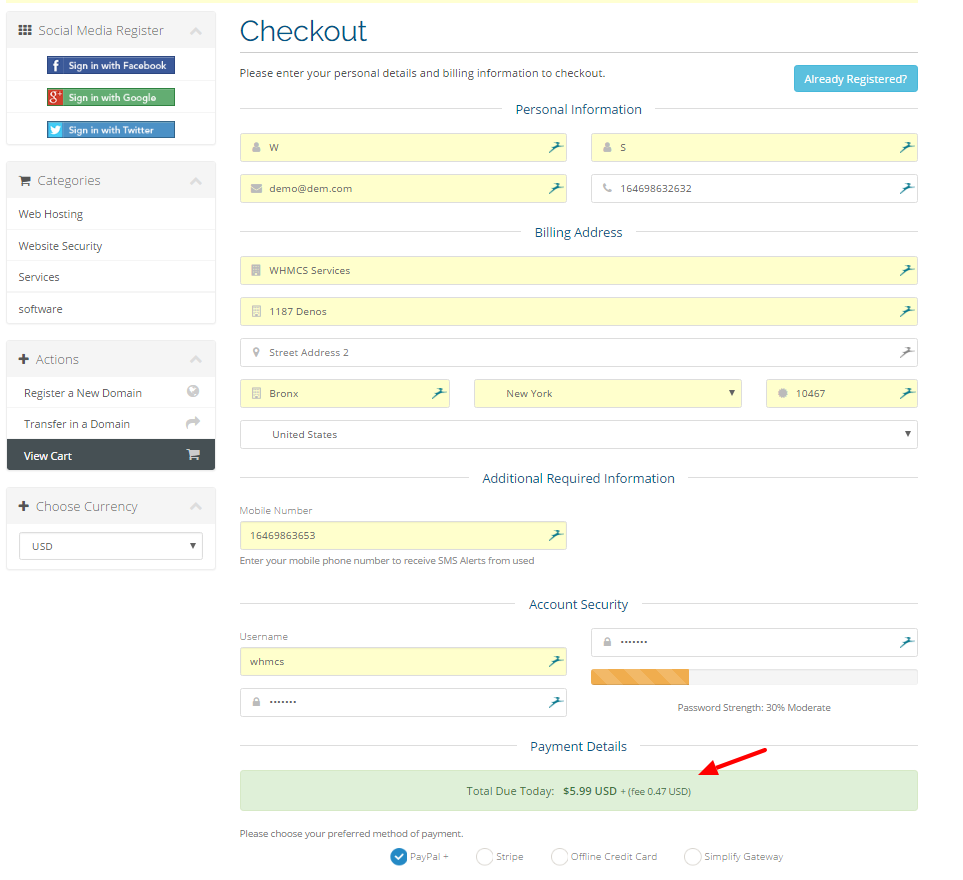This screenshot has height=880, width=963.
Task: Open the New York state dropdown
Action: point(607,393)
